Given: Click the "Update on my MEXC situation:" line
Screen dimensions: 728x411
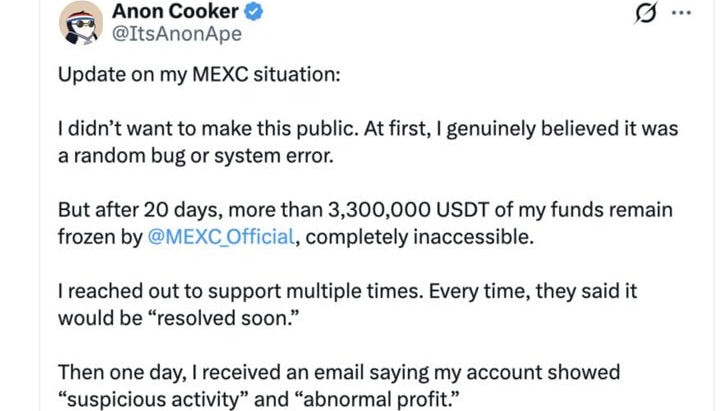Looking at the screenshot, I should point(199,75).
